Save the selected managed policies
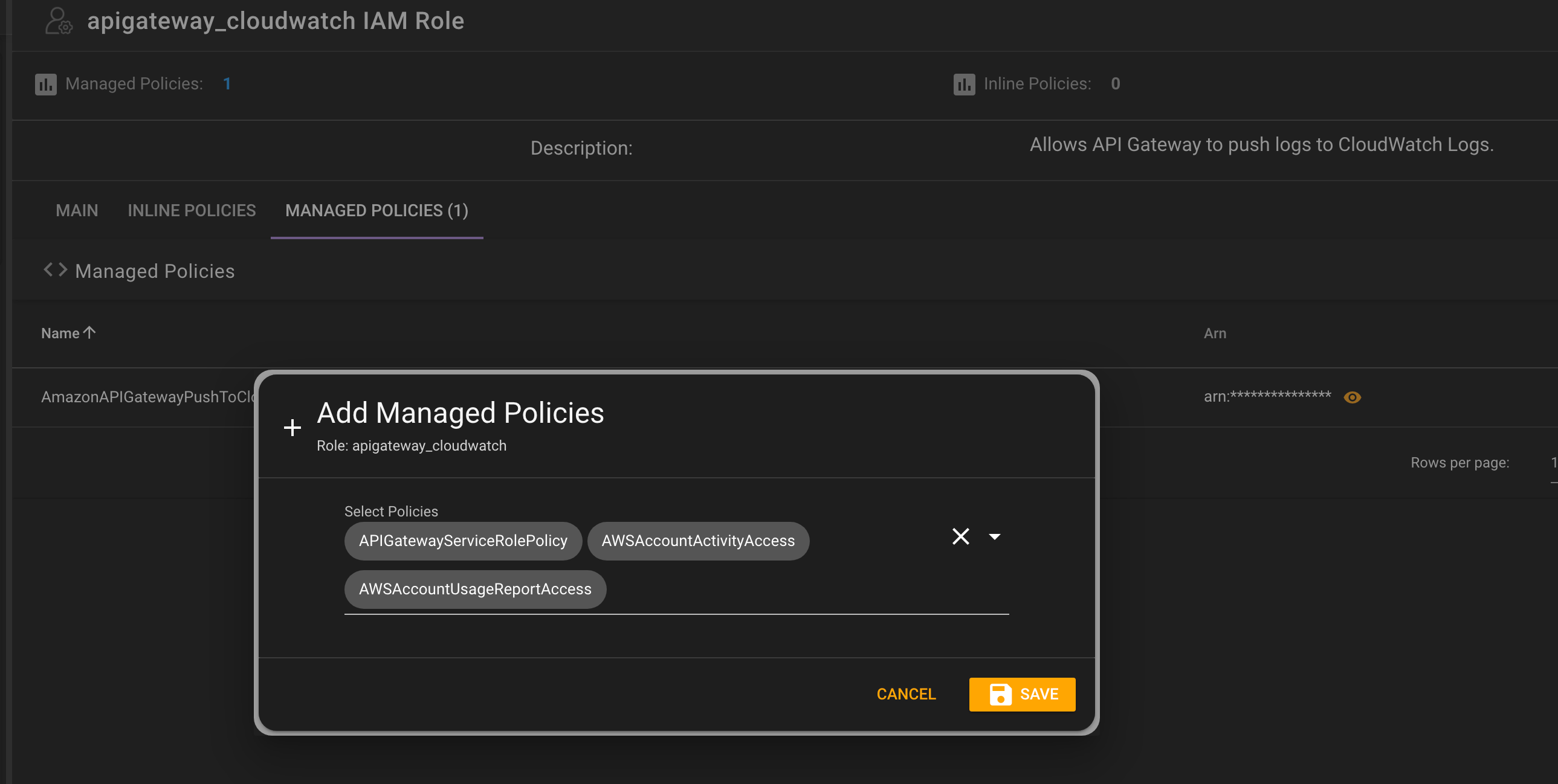The image size is (1558, 784). click(1022, 694)
